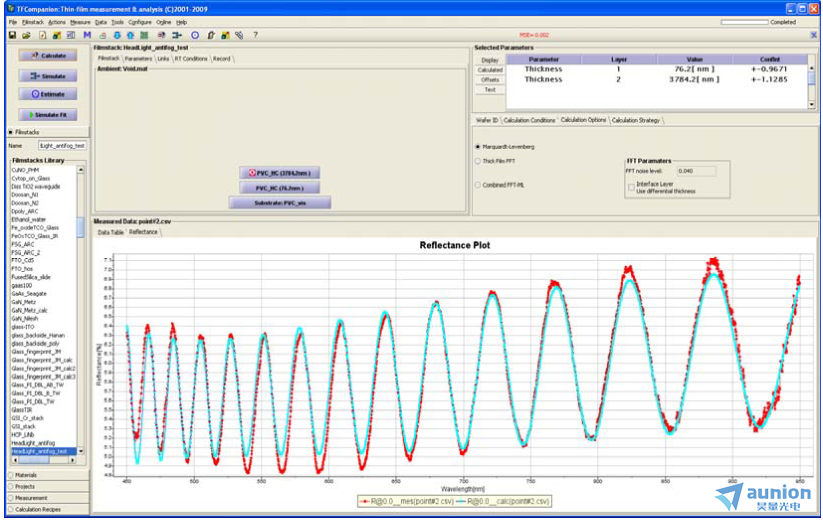Viewport: 823px width, 522px height.
Task: Click the blue down-arrow toolbar icon
Action: [x=117, y=35]
